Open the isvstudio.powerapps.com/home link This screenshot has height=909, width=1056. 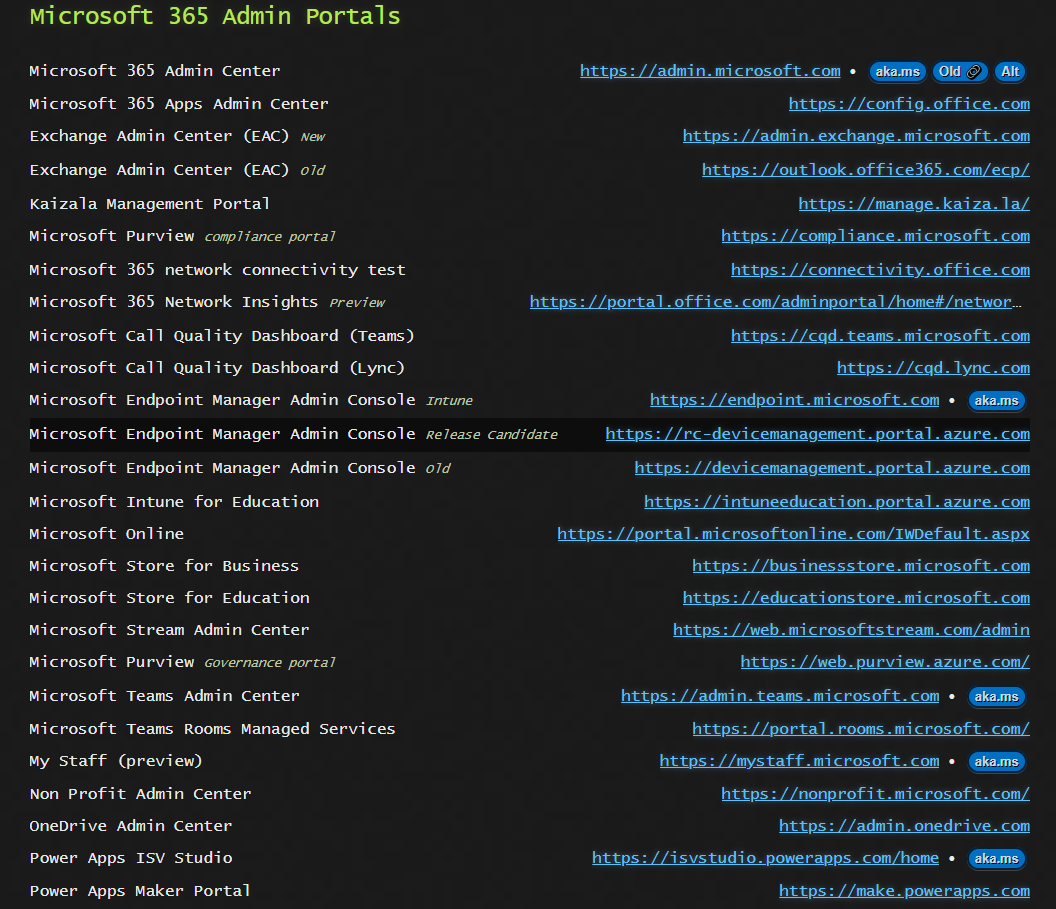click(x=765, y=858)
